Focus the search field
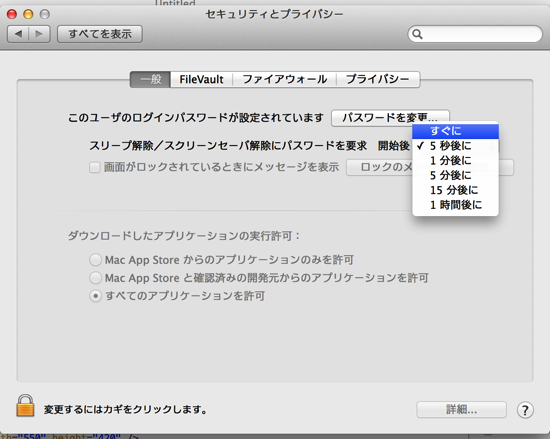 click(x=475, y=34)
